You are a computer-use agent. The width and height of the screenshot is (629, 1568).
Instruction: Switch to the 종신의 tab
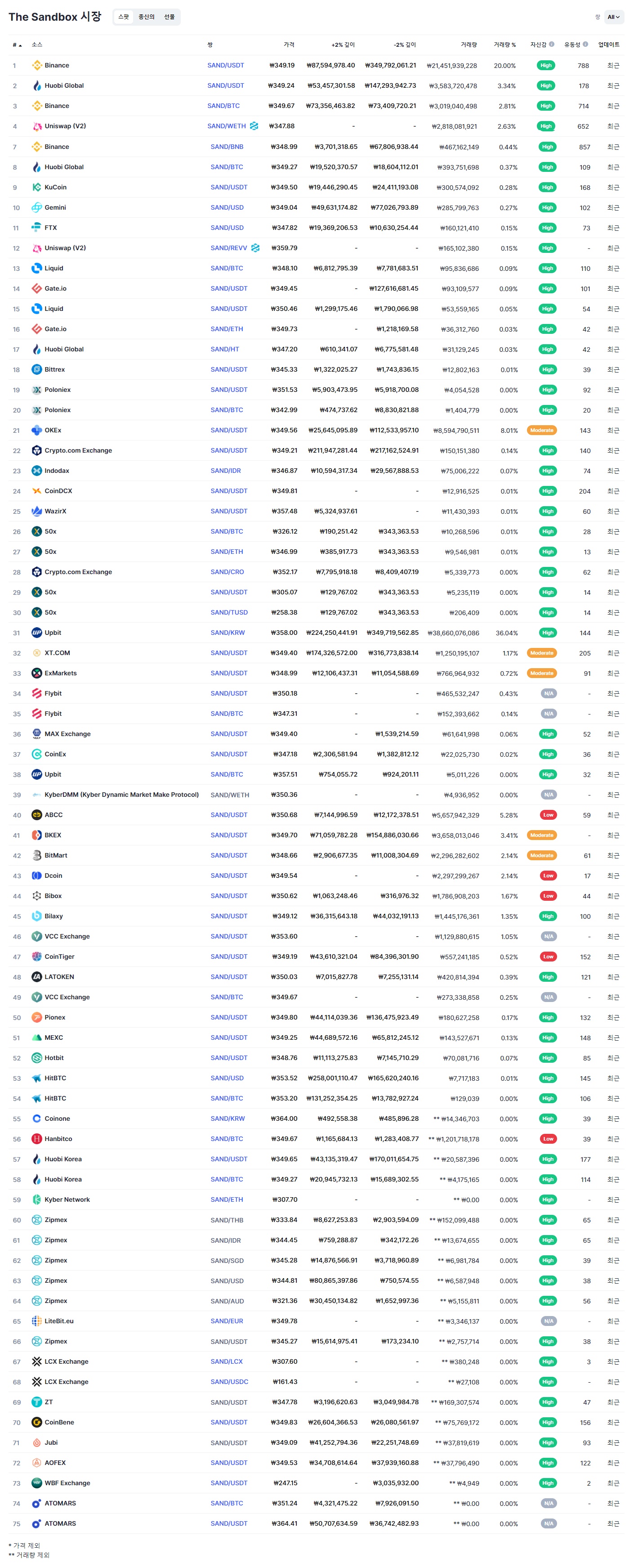pyautogui.click(x=147, y=17)
